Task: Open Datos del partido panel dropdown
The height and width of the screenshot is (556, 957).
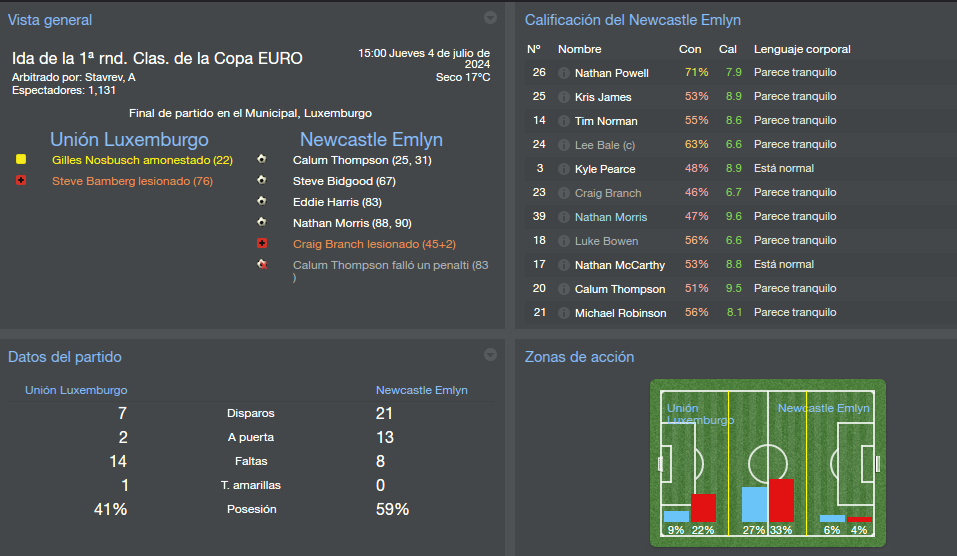Action: point(490,355)
